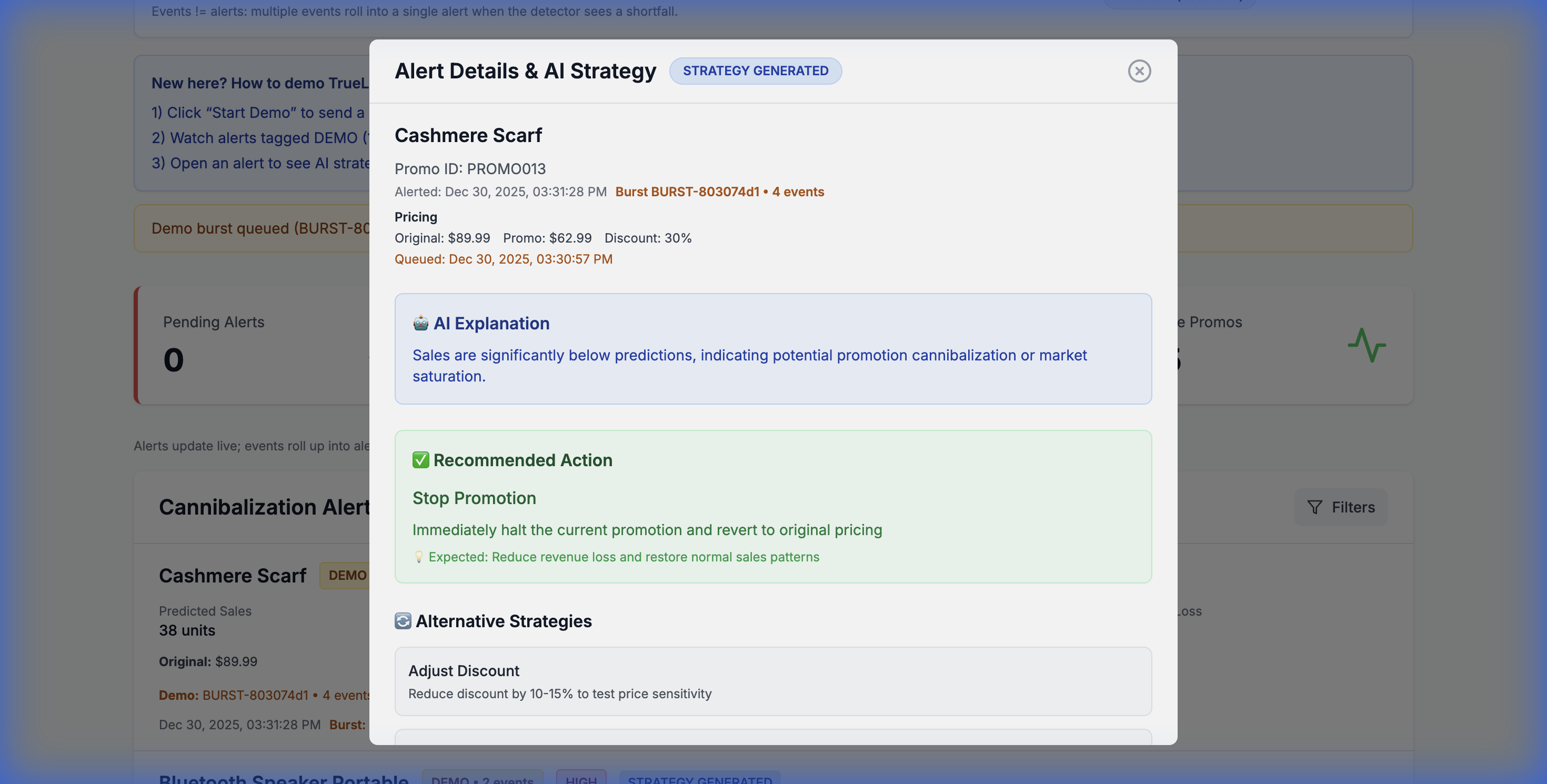Click the Stop Promotion recommended action
1547x784 pixels.
[x=474, y=498]
